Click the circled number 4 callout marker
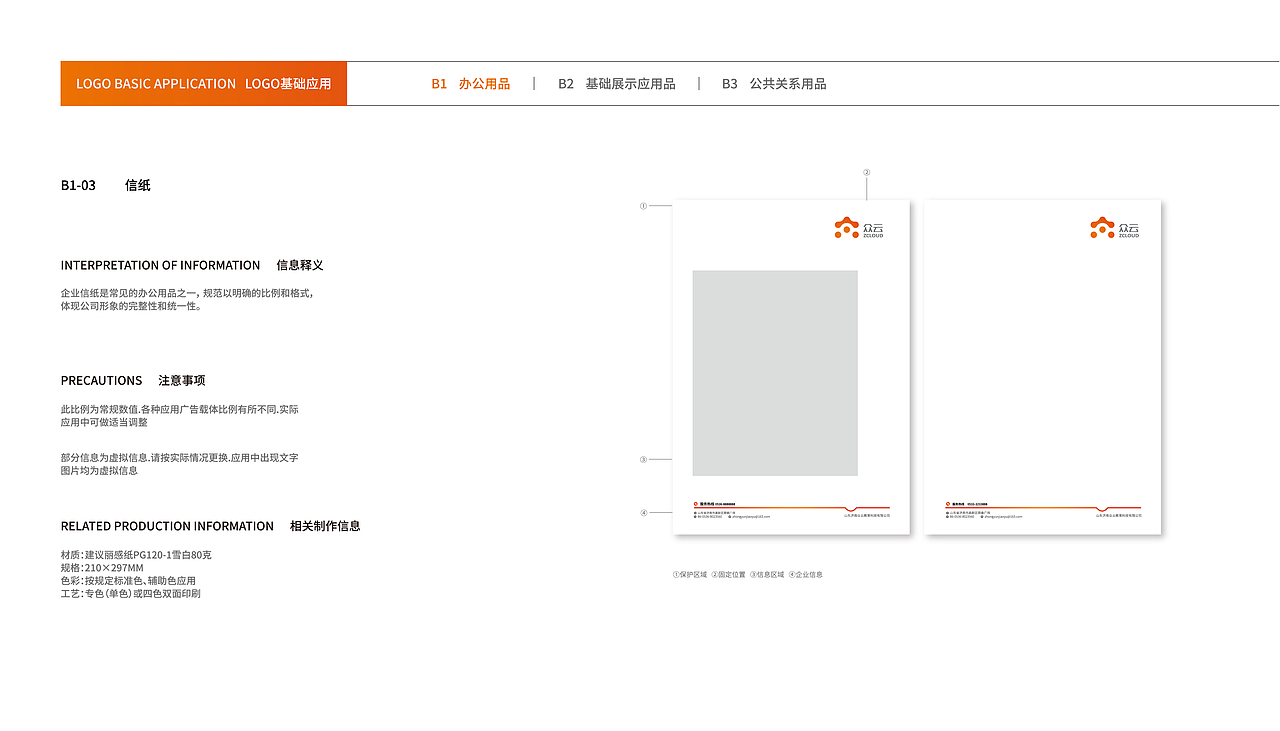 (x=644, y=513)
